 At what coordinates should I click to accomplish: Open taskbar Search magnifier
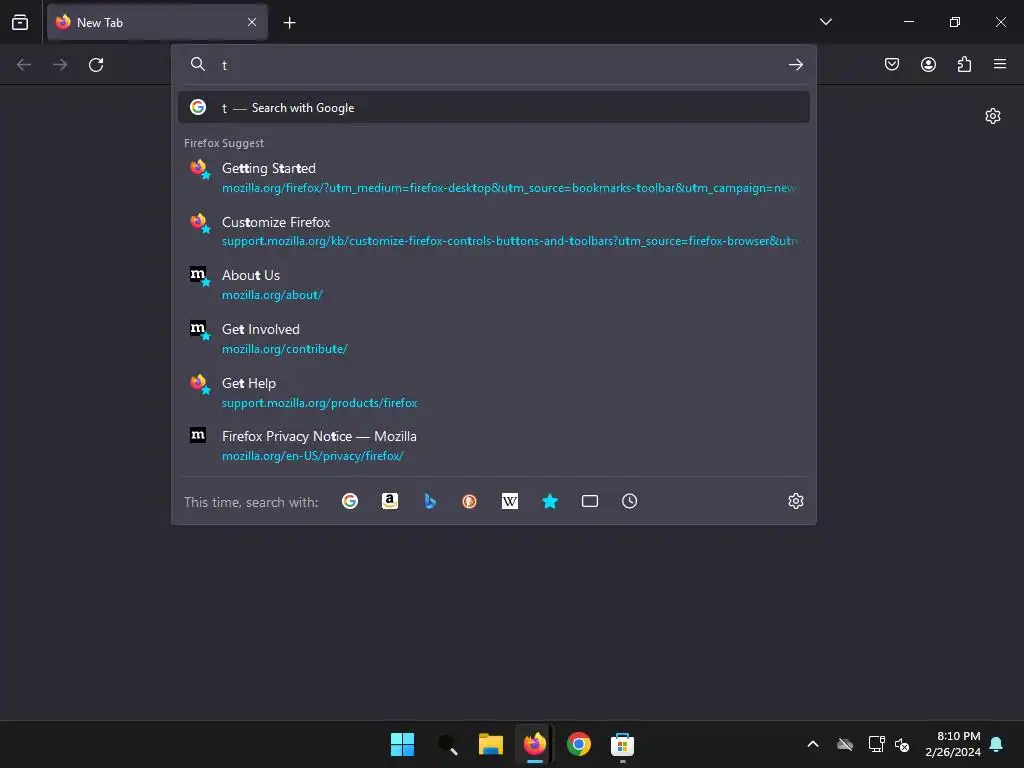click(x=447, y=744)
